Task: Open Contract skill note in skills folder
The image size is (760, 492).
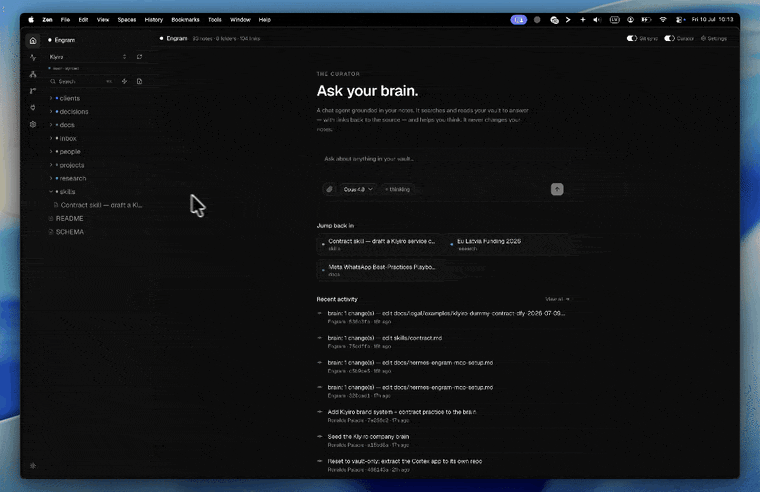Action: point(98,205)
